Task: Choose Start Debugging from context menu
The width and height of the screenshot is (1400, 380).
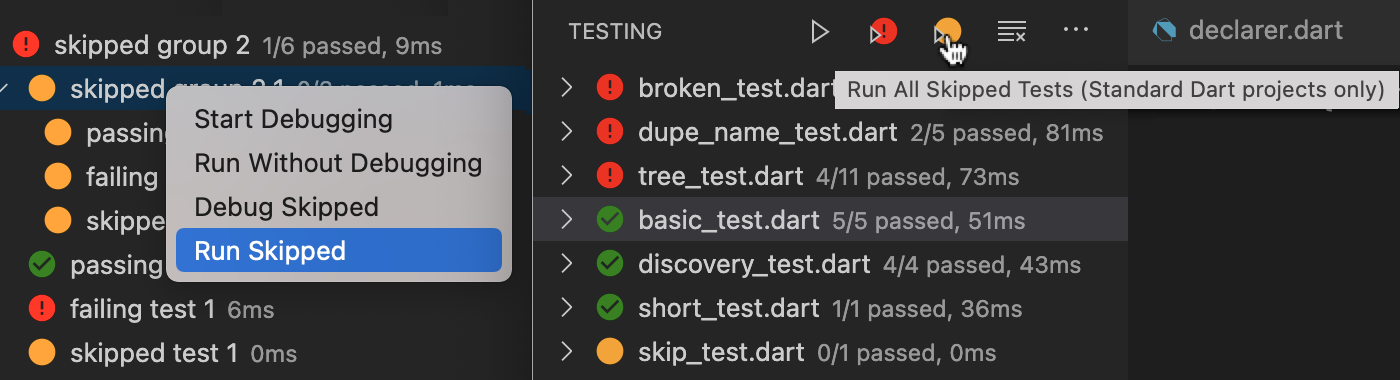Action: pos(338,119)
